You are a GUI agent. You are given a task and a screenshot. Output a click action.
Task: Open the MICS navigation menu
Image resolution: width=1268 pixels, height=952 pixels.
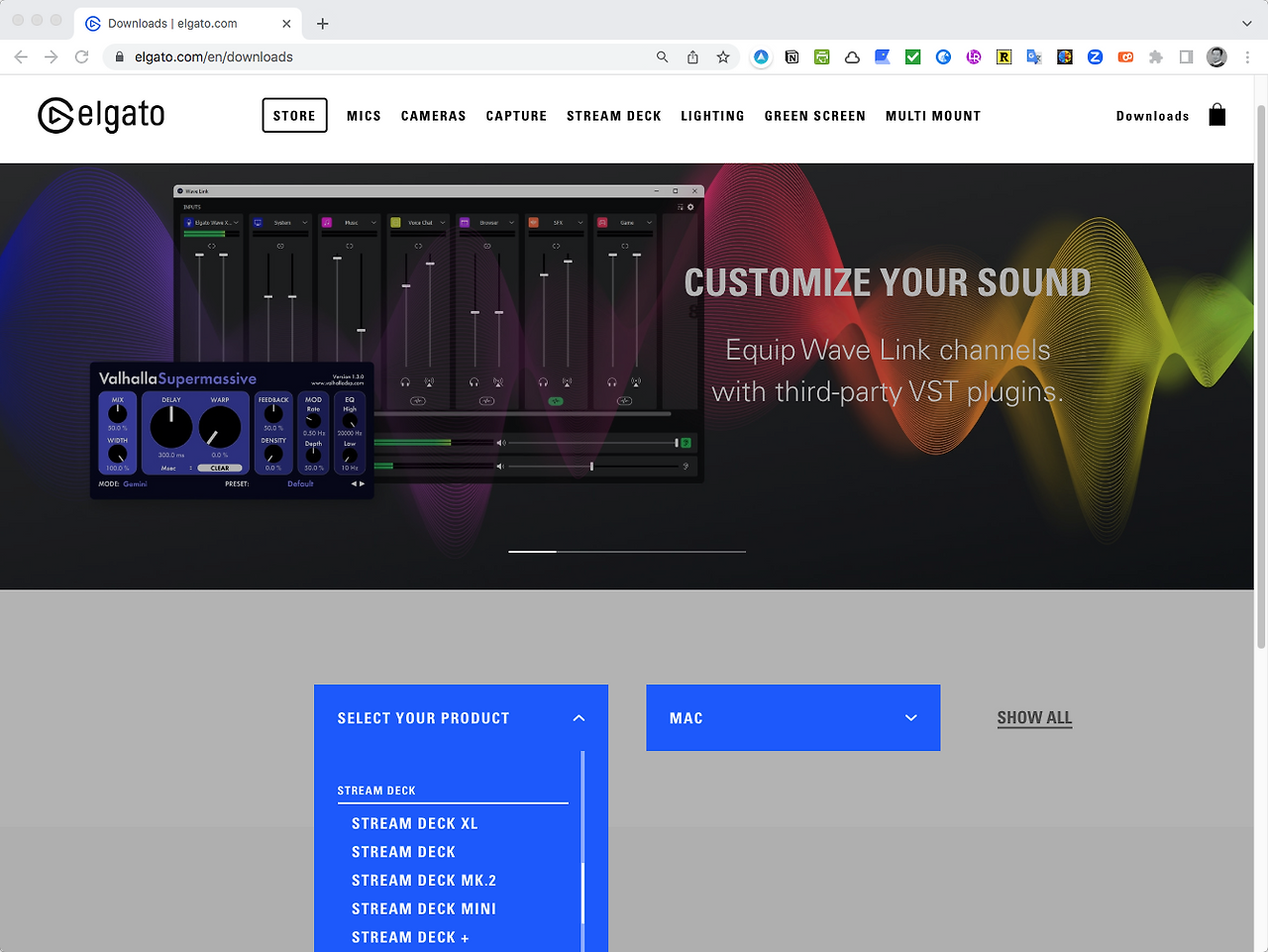point(364,116)
